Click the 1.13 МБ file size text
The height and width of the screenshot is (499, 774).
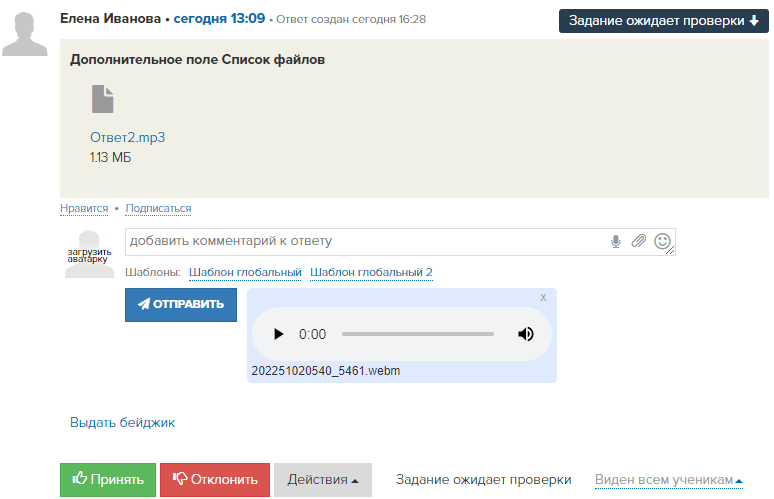click(111, 157)
